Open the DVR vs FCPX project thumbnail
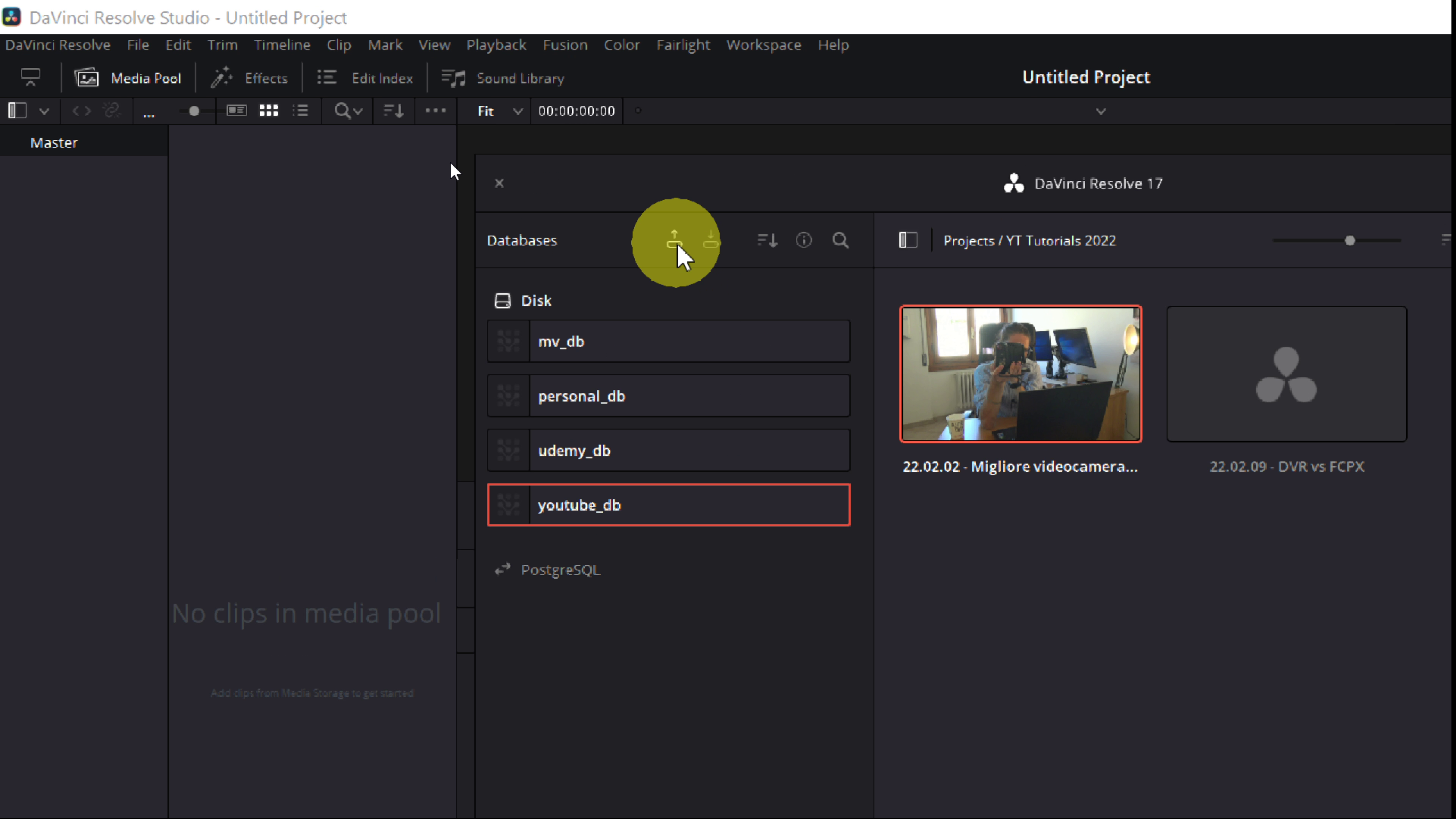Image resolution: width=1456 pixels, height=819 pixels. (1287, 373)
